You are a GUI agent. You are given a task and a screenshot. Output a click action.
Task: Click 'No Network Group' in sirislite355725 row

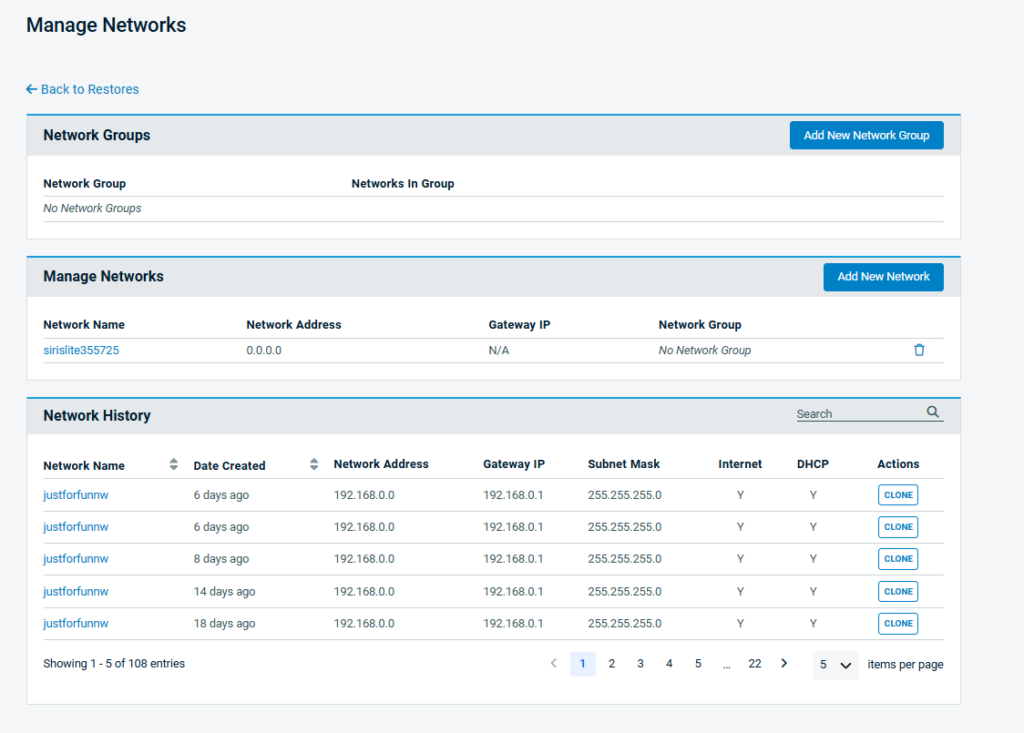click(x=705, y=351)
